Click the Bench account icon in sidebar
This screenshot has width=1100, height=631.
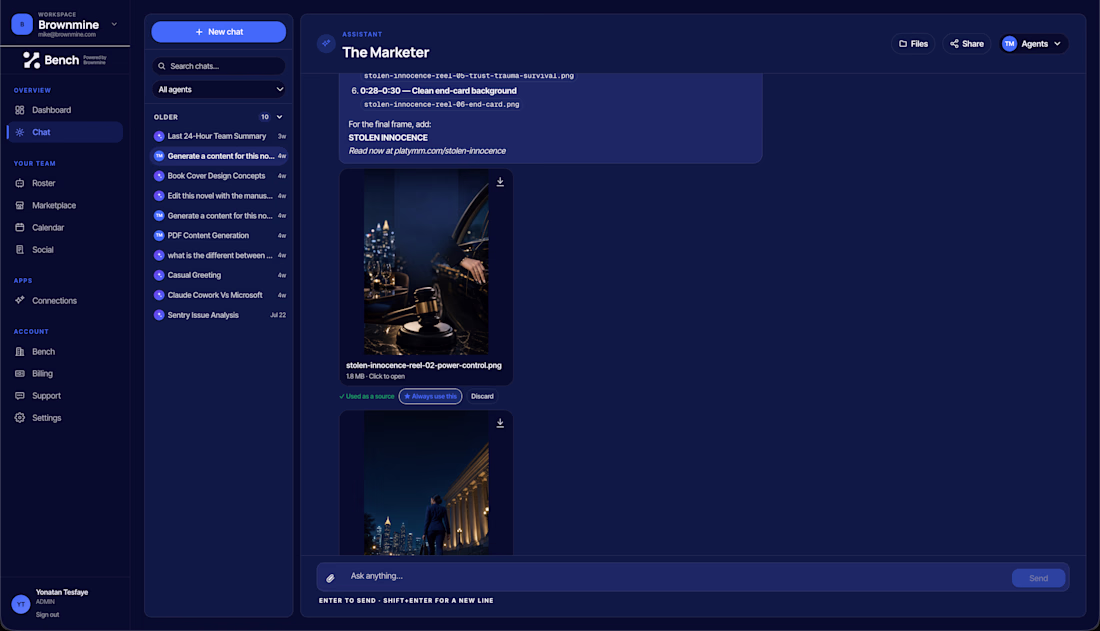tap(20, 352)
